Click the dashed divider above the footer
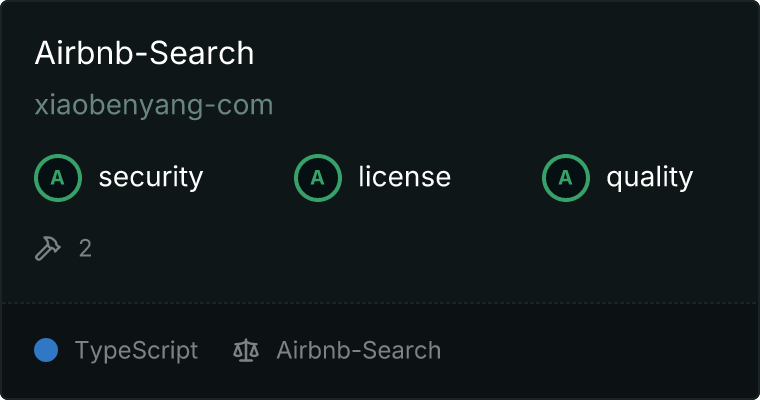 [x=380, y=302]
